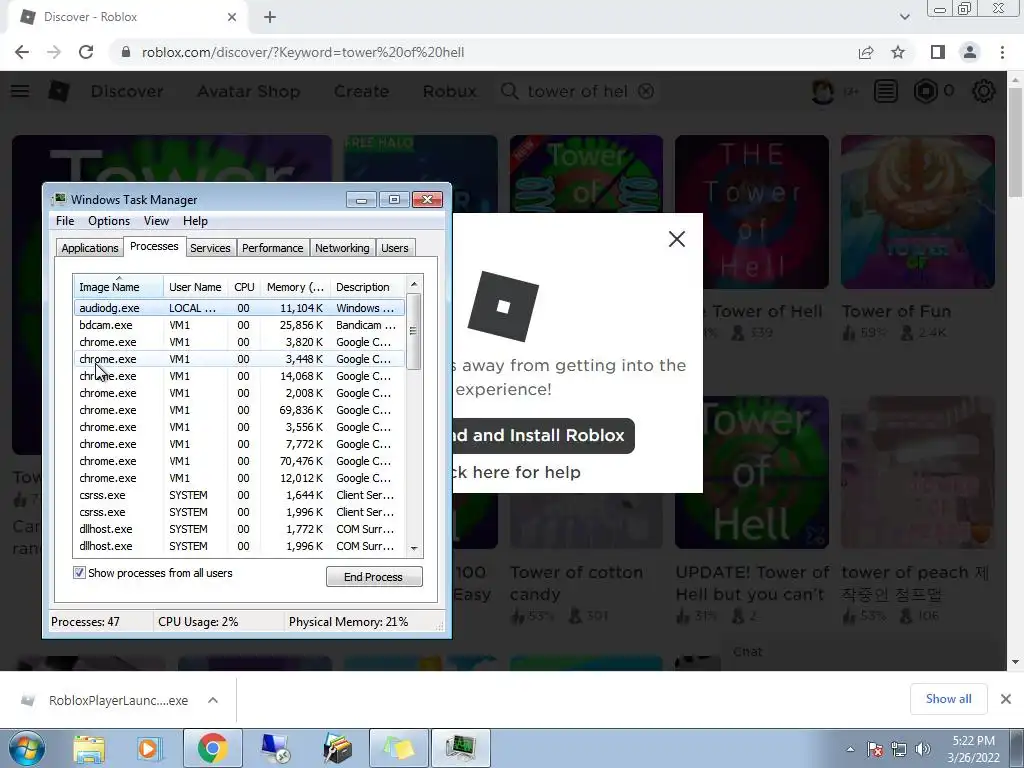Open Roblox hamburger navigation menu

[x=20, y=91]
